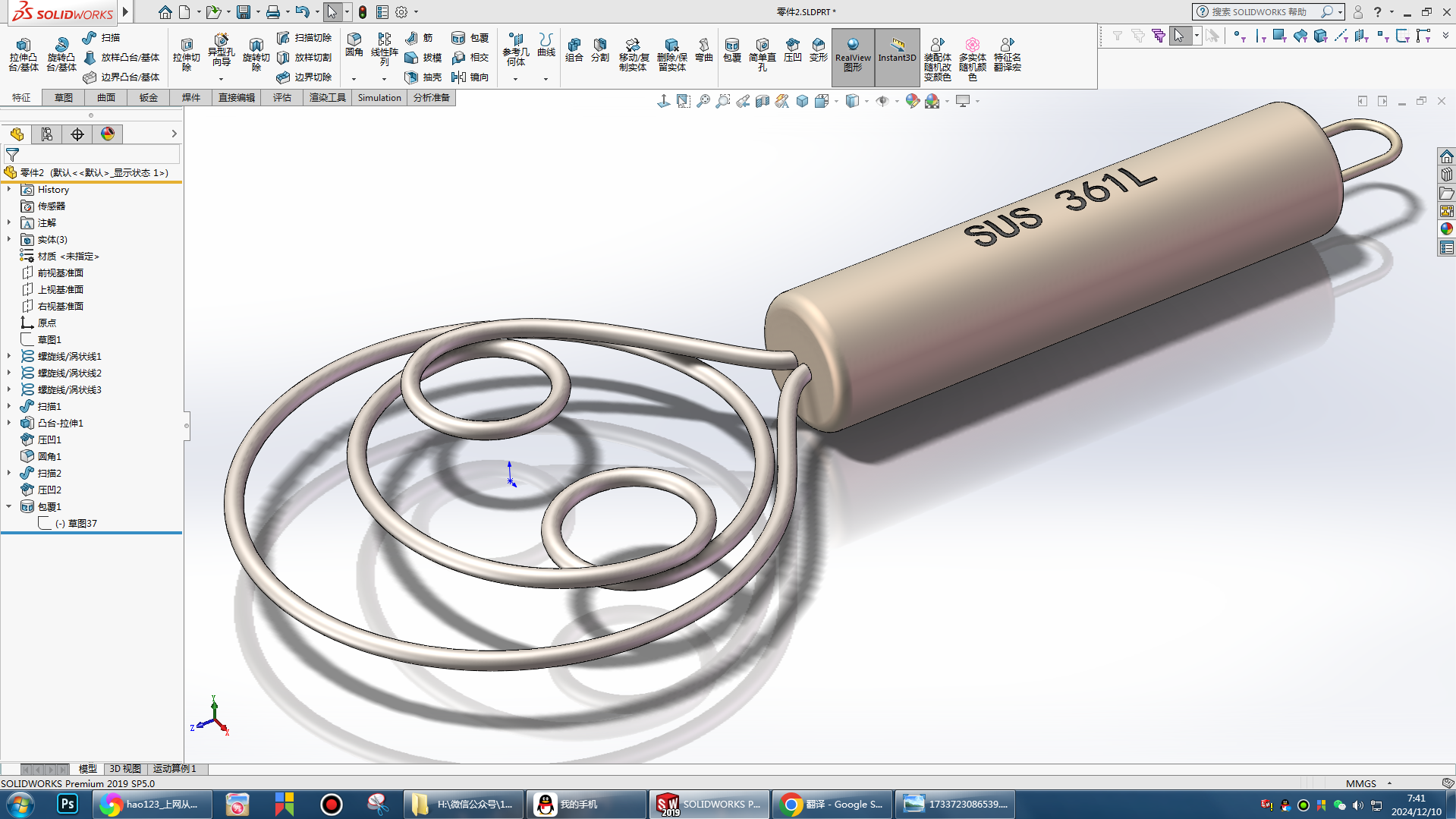Expand the 凸台-拉伸1 feature

tap(9, 424)
